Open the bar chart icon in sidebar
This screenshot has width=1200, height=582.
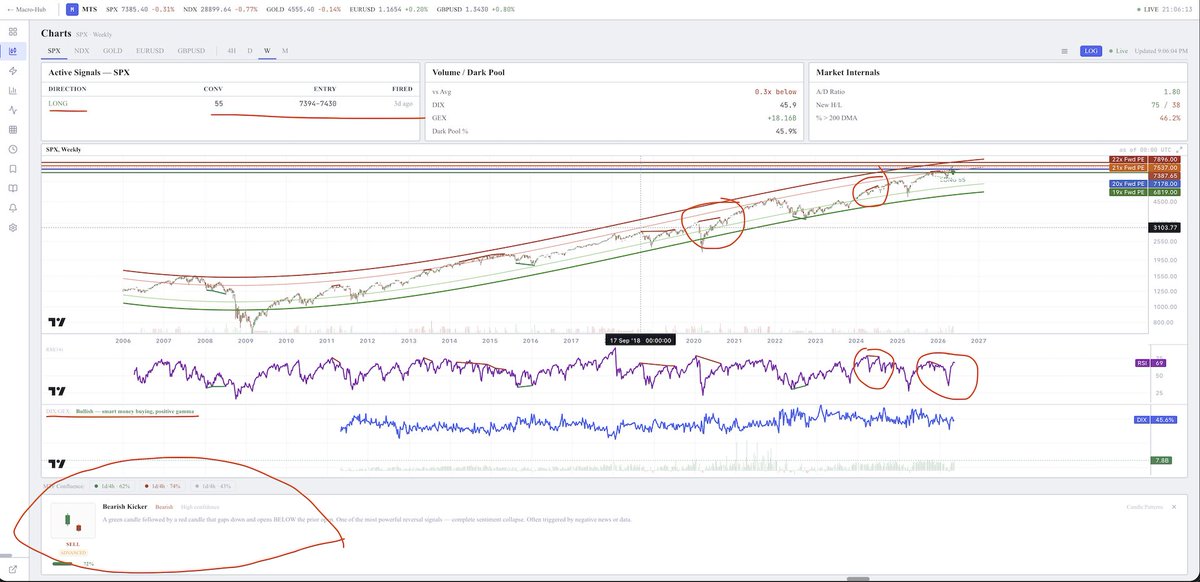click(12, 90)
